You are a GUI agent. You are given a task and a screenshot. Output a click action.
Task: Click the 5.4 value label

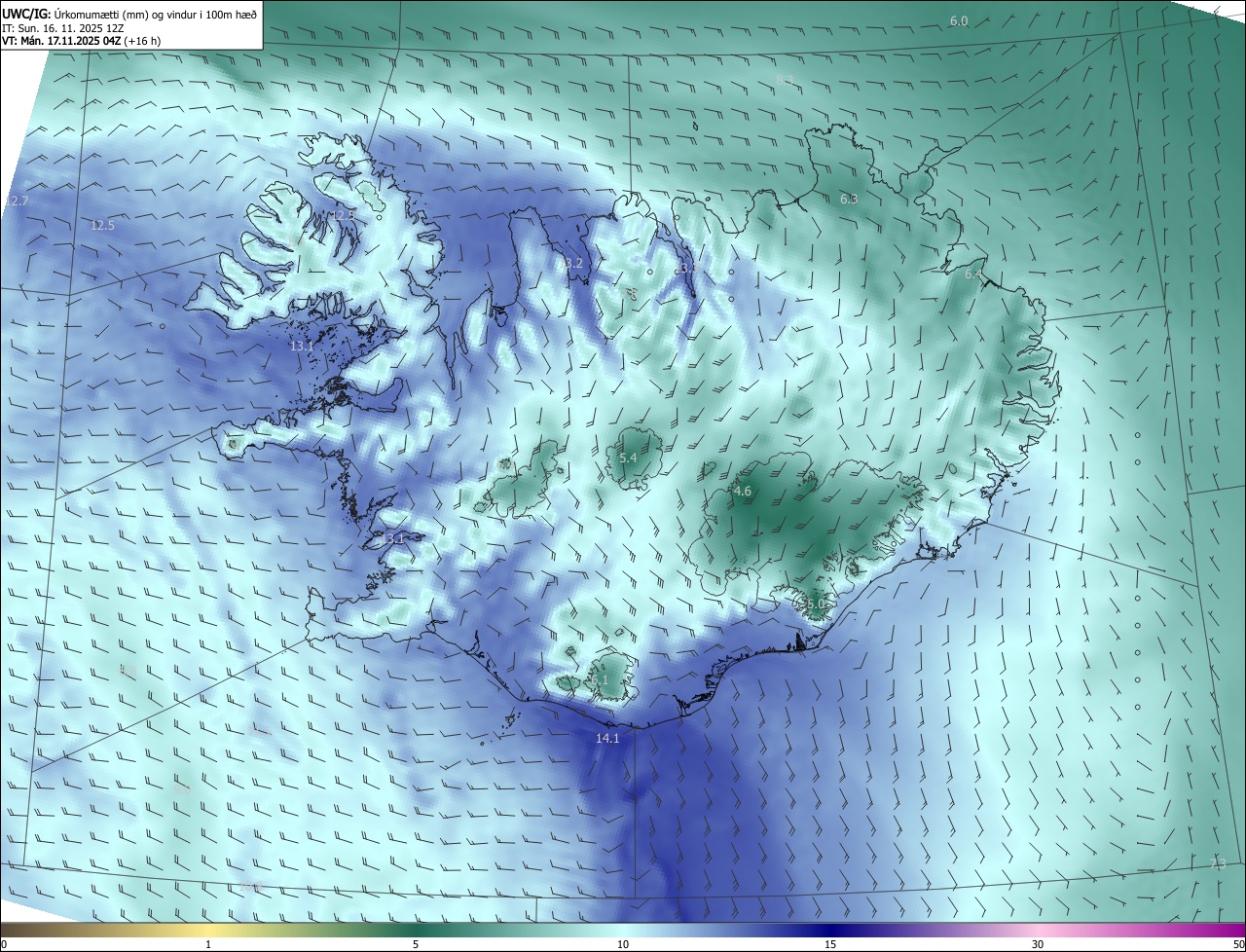(x=628, y=458)
